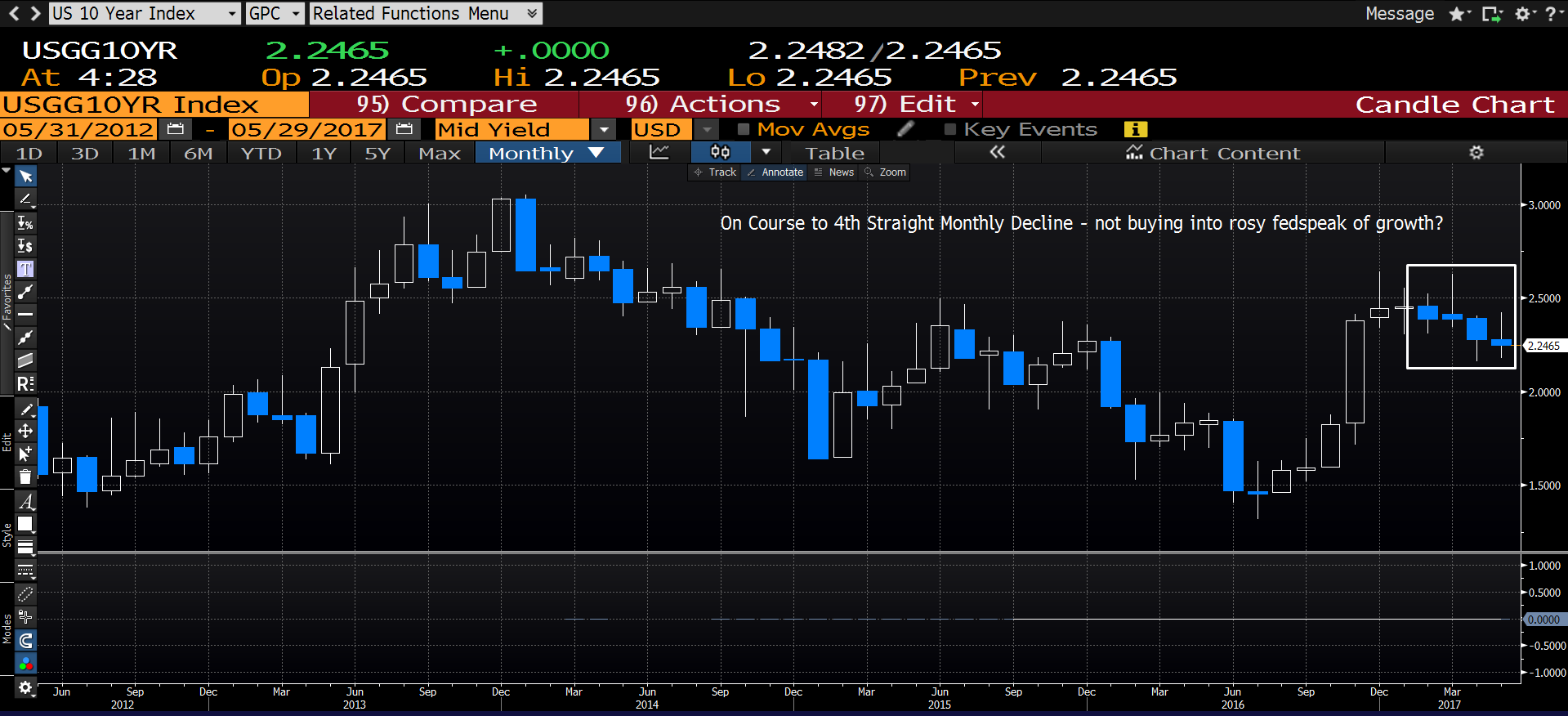Switch to line chart type icon
The height and width of the screenshot is (716, 1568).
pos(659,152)
